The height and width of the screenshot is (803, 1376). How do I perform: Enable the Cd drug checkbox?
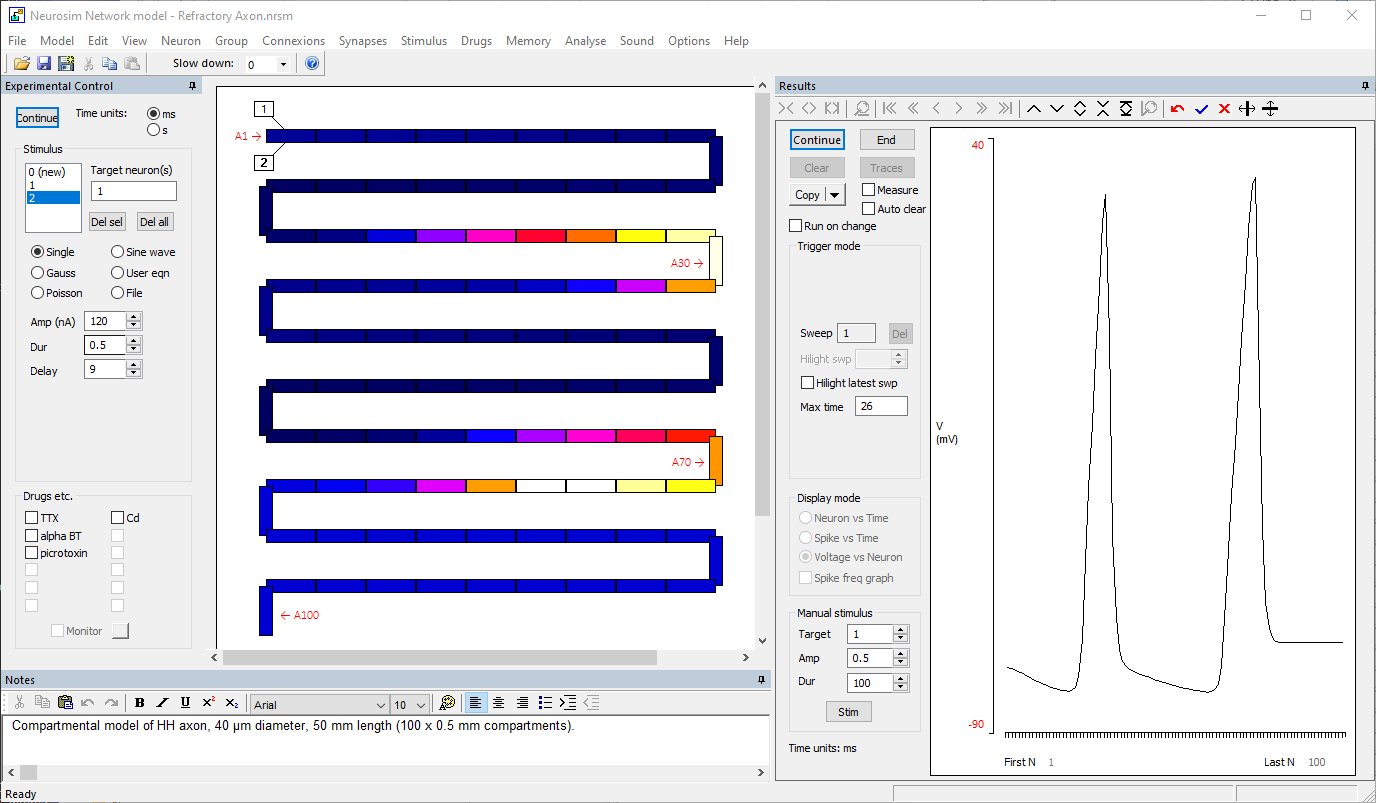pyautogui.click(x=118, y=518)
